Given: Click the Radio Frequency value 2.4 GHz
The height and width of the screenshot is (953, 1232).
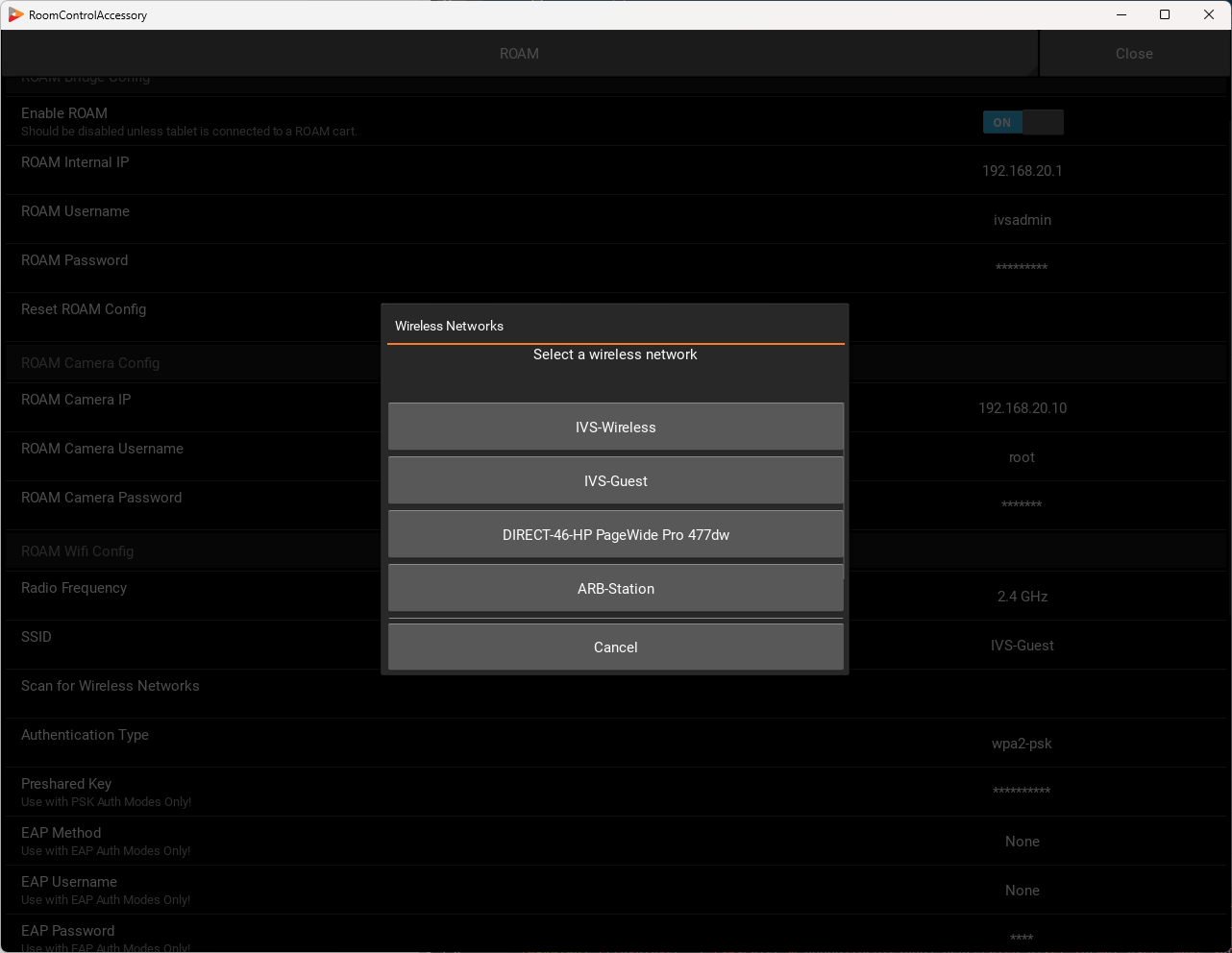Looking at the screenshot, I should pos(1023,597).
